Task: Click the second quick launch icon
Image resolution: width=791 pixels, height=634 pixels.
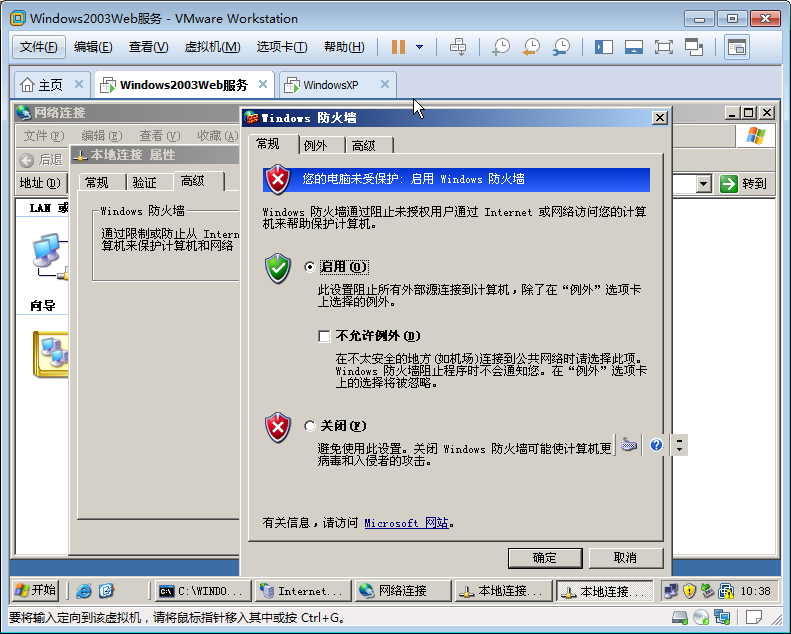Action: point(106,591)
